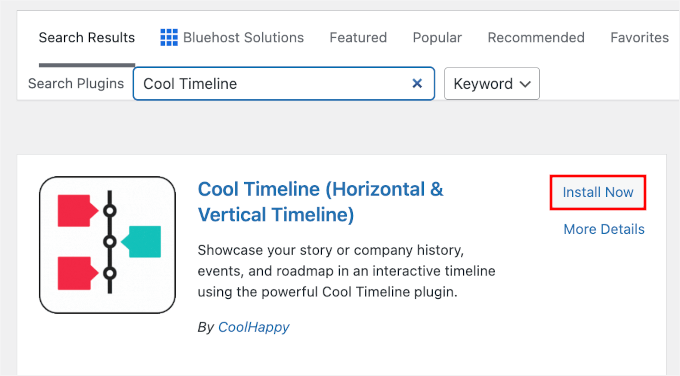Open More Details for Cool Timeline
Screen dimensions: 680x376
point(604,229)
